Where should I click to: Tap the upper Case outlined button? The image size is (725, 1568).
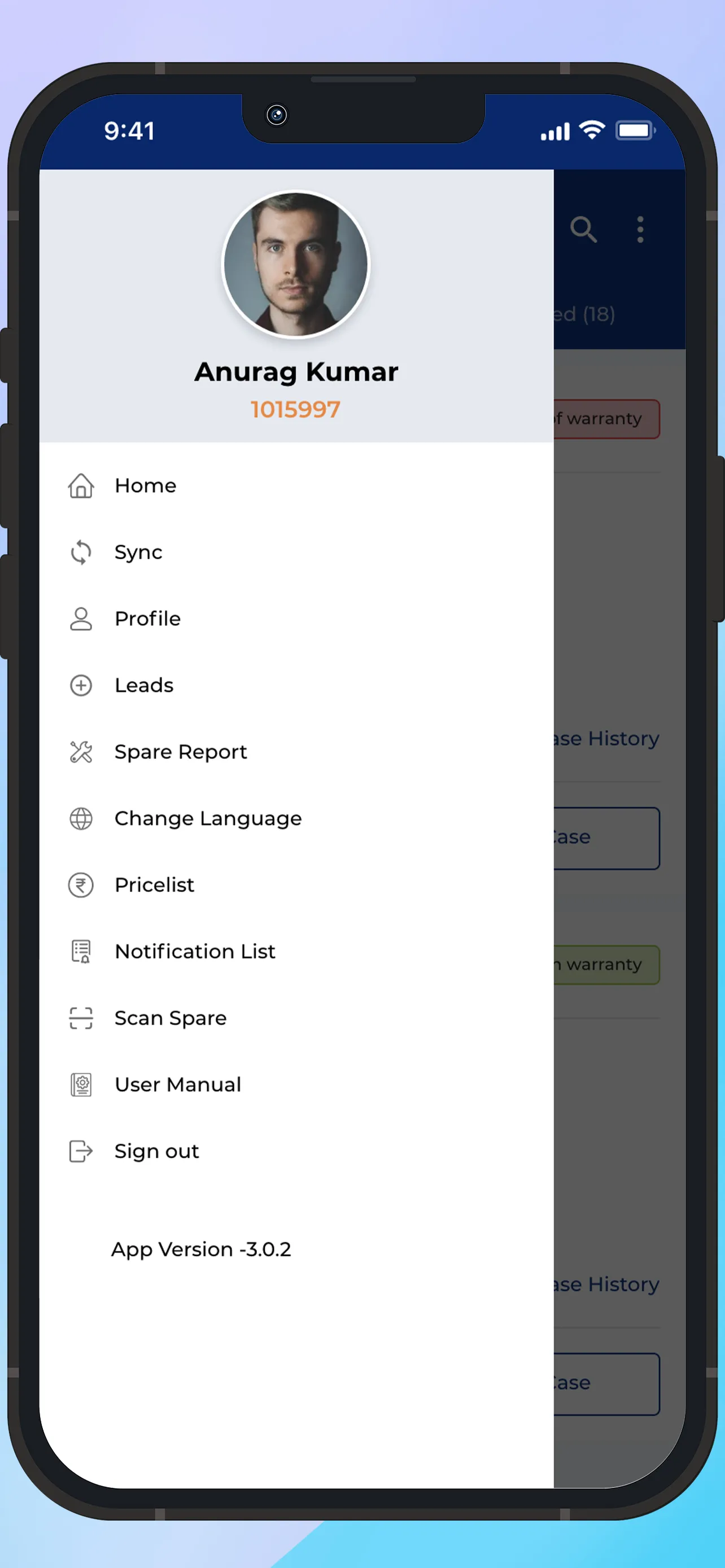[x=606, y=838]
